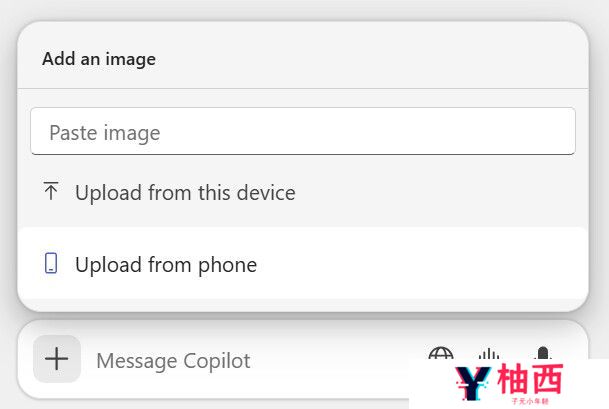Image resolution: width=609 pixels, height=409 pixels.
Task: Click the Paste image placeholder text
Action: click(x=105, y=133)
